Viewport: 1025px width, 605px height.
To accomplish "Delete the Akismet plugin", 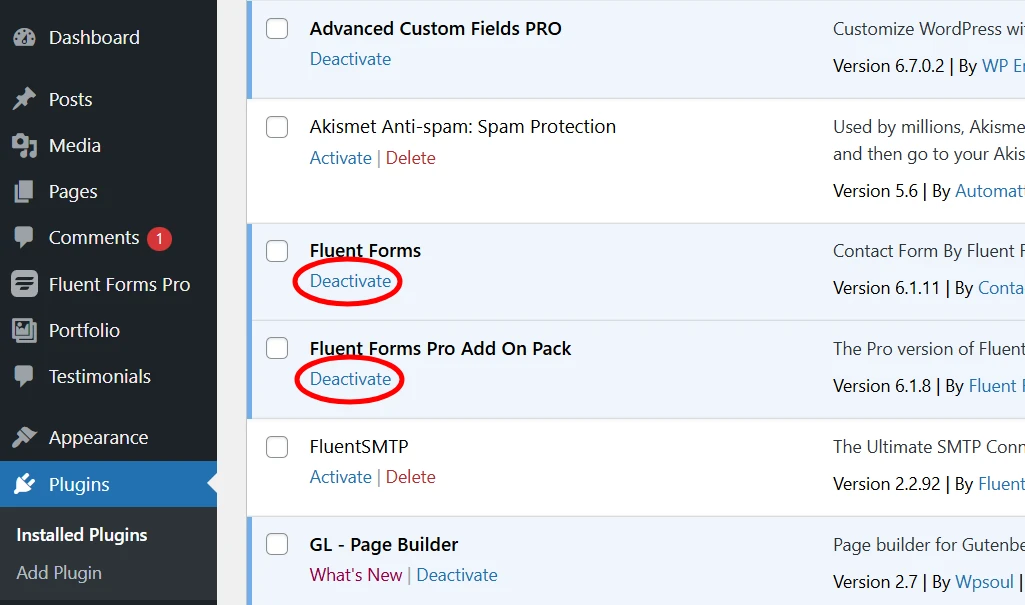I will coord(410,157).
